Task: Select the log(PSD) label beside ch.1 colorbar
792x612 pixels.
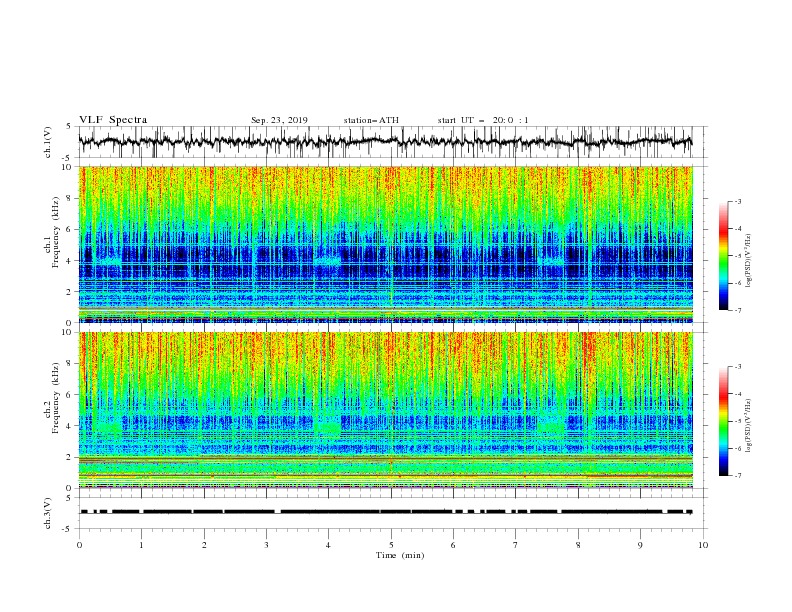Action: click(x=749, y=261)
